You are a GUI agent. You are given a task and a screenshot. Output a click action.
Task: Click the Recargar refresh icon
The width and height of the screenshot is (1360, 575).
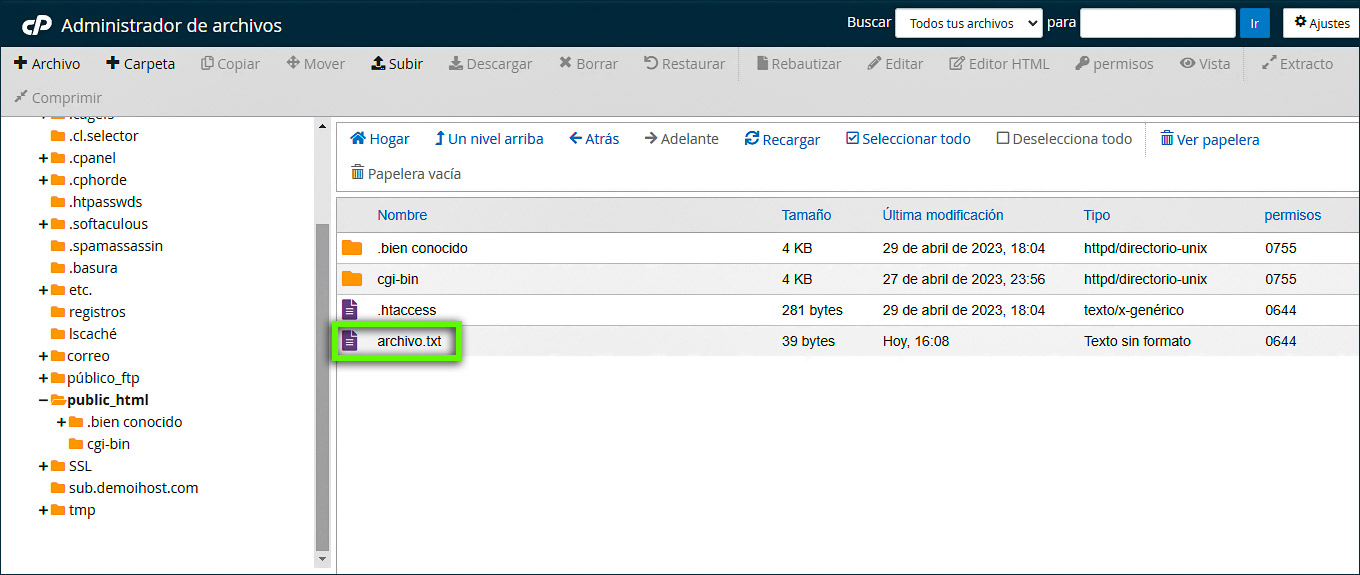pos(752,139)
